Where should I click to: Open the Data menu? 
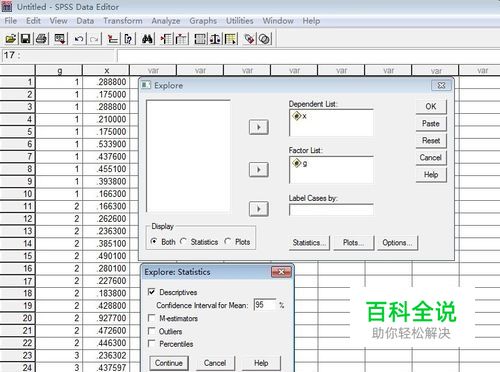pos(85,21)
